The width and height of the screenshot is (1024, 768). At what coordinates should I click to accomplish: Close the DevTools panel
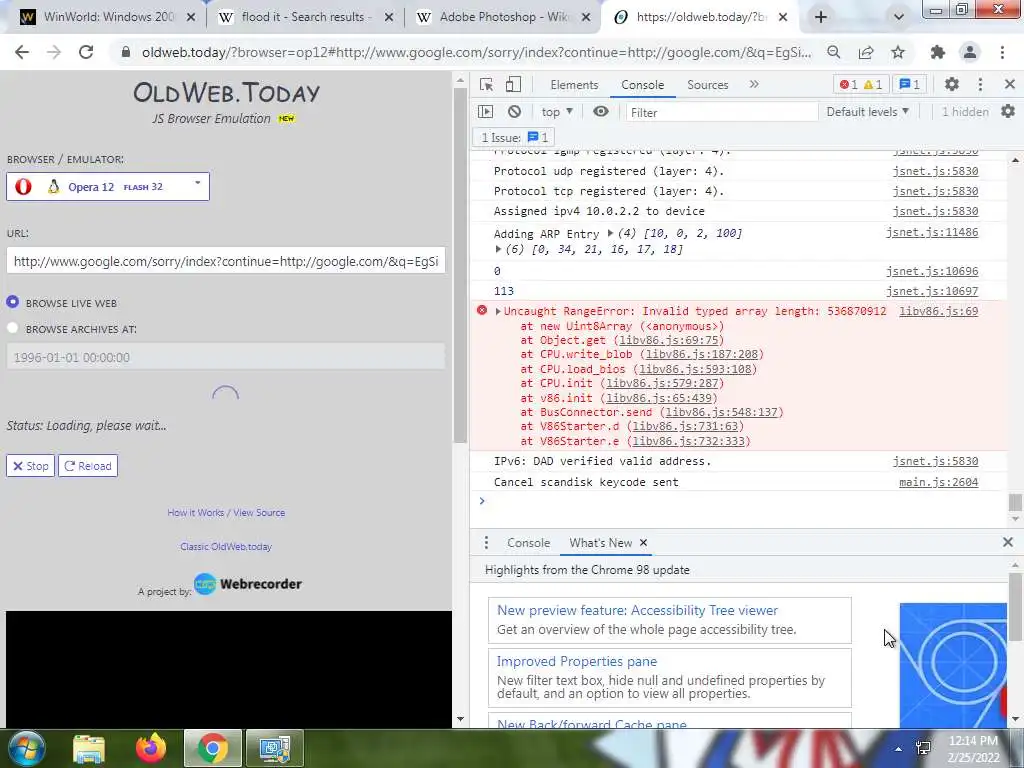(x=1010, y=84)
